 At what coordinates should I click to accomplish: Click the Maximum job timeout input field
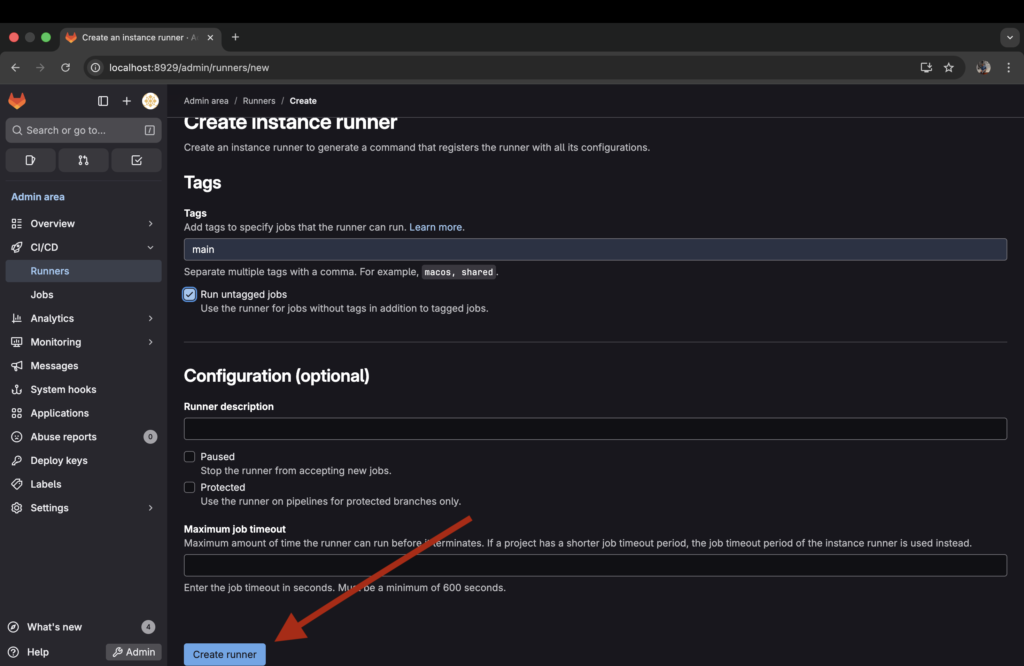(x=595, y=564)
